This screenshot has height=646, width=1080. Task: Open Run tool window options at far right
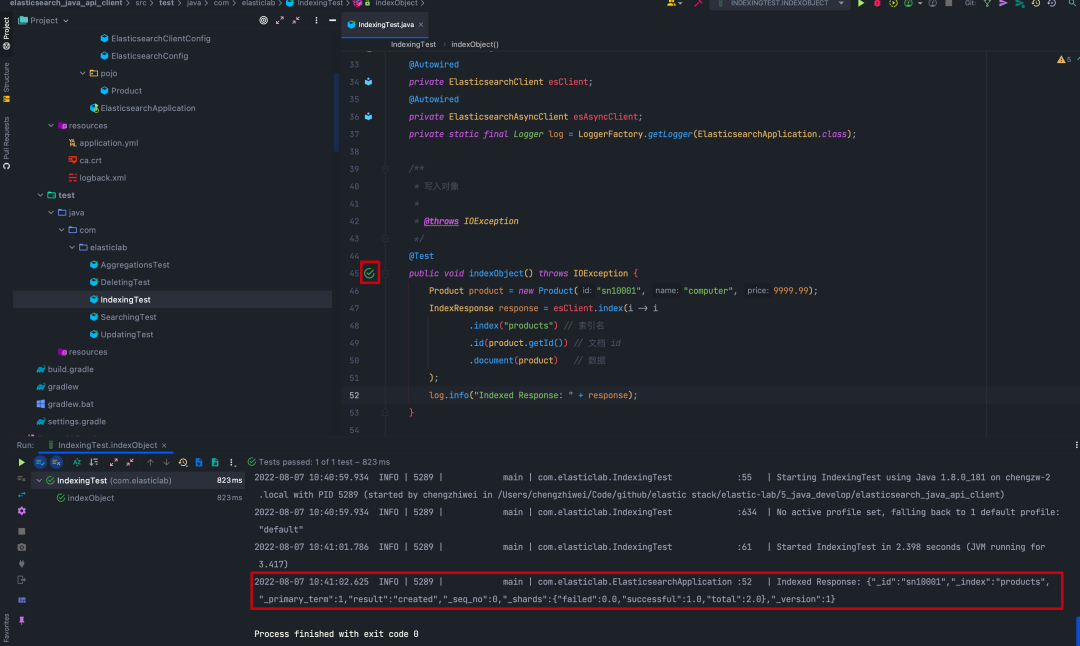pyautogui.click(x=1076, y=446)
